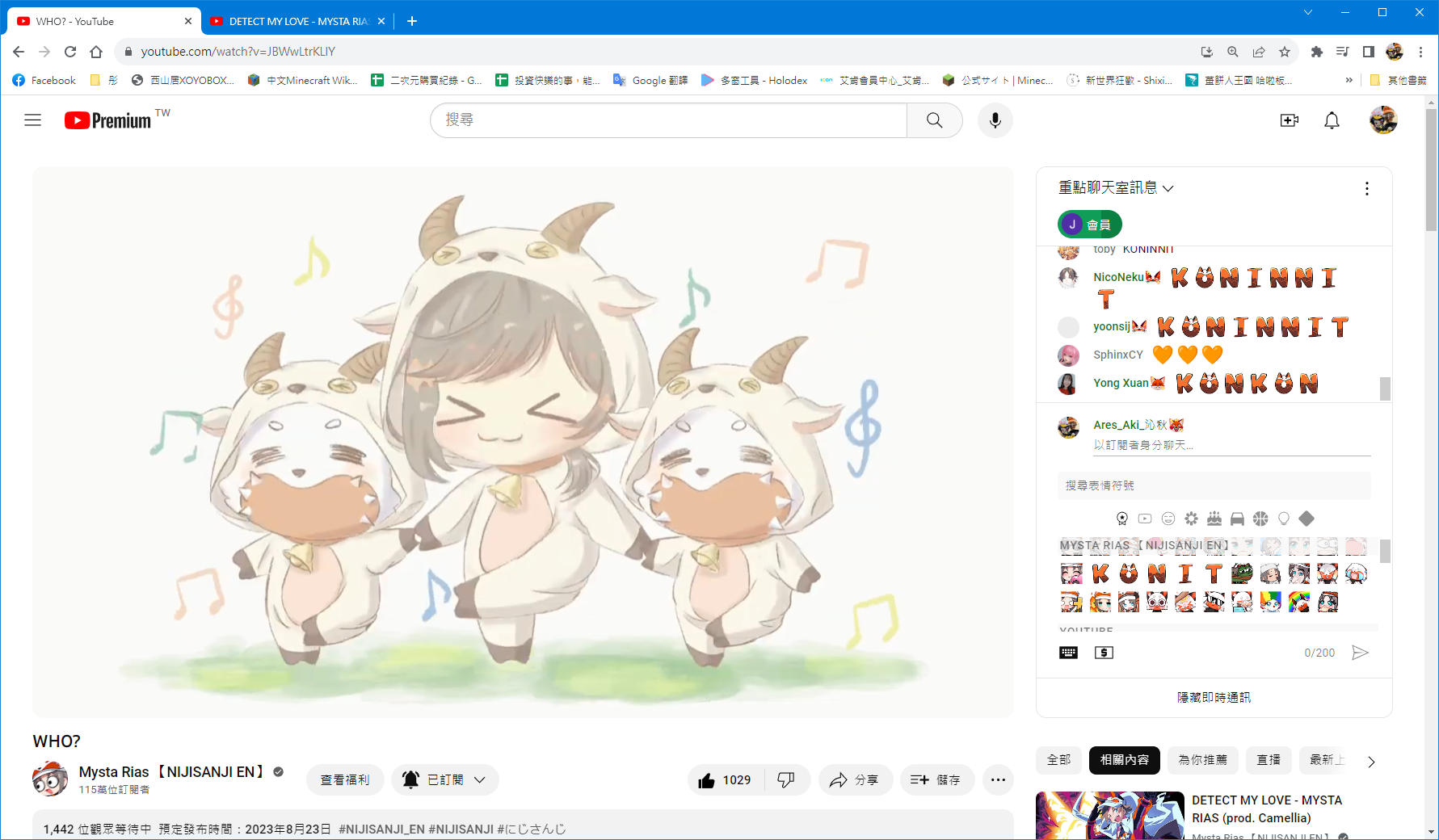The height and width of the screenshot is (840, 1439).
Task: Save the video with 儲存 button
Action: coord(936,780)
